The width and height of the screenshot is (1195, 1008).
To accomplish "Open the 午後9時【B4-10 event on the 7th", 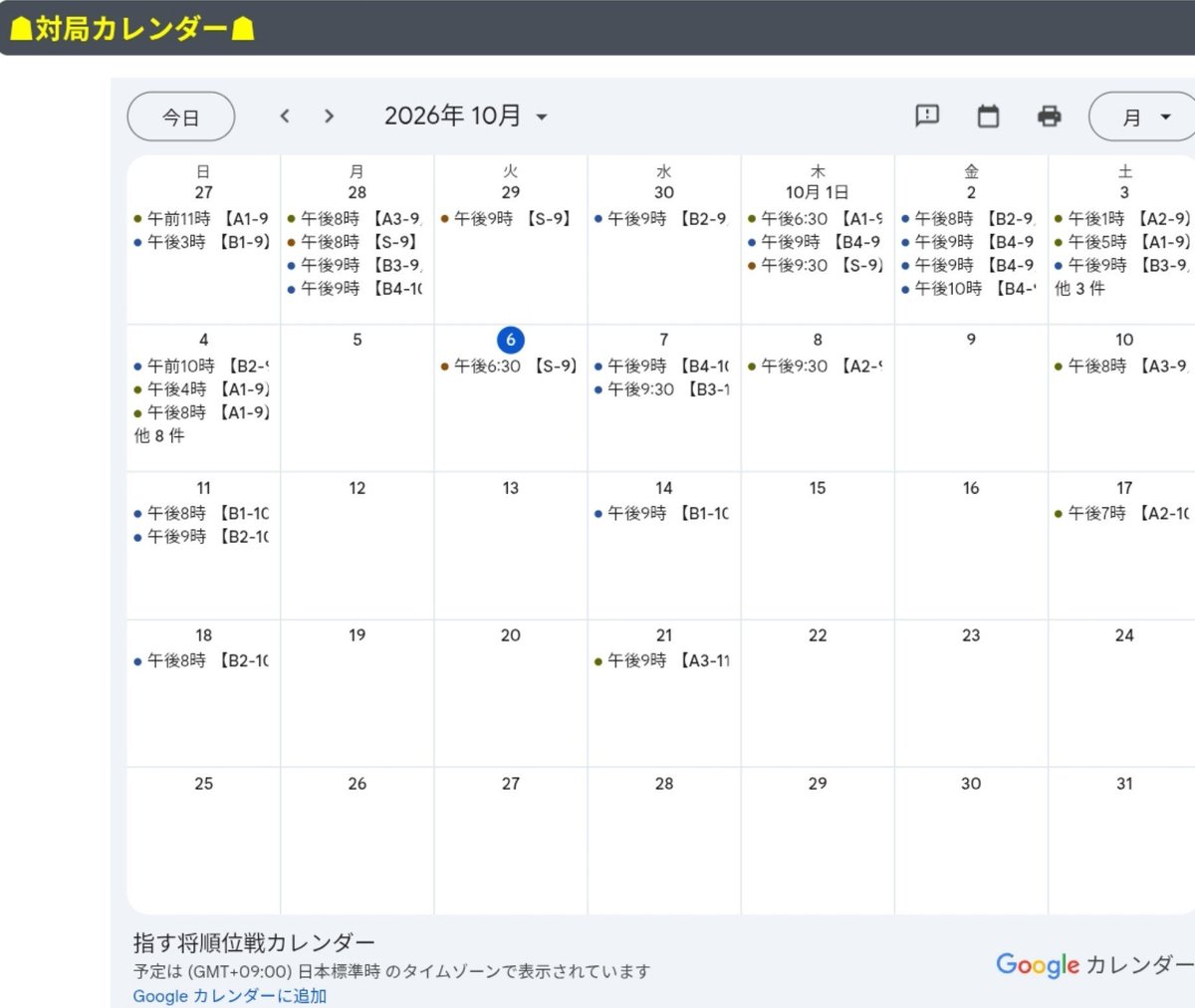I will coord(663,367).
